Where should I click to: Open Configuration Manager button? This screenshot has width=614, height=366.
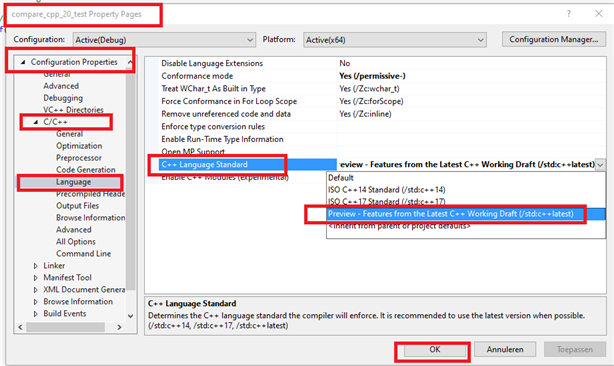554,40
